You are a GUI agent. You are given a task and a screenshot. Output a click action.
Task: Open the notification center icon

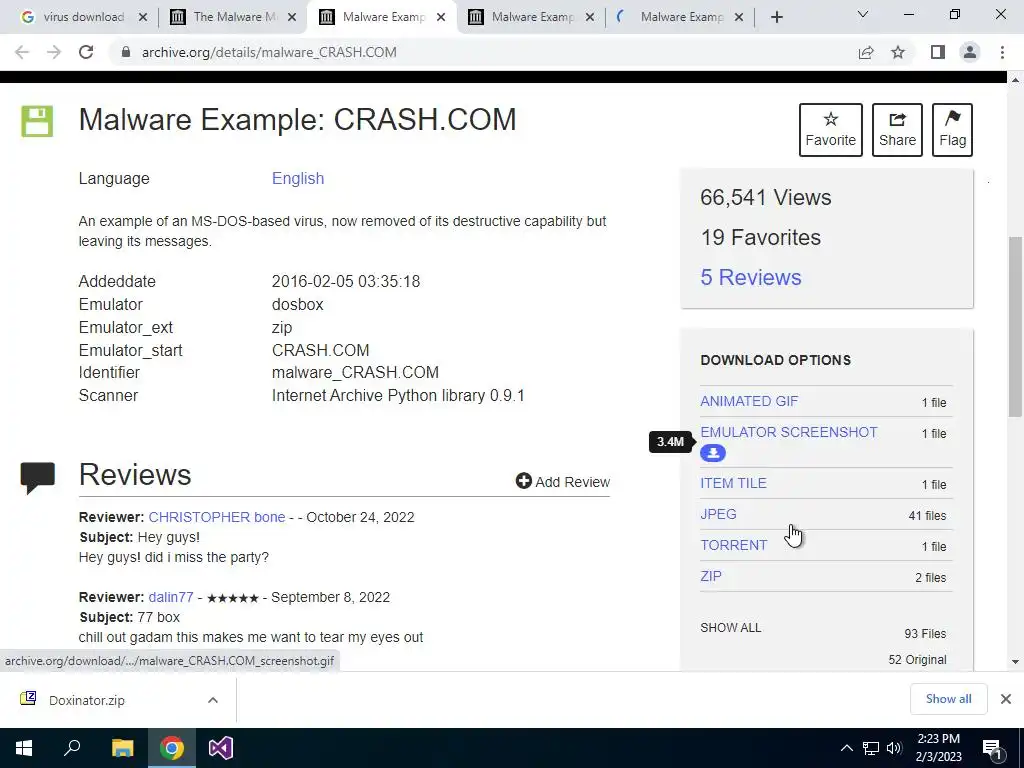point(992,750)
